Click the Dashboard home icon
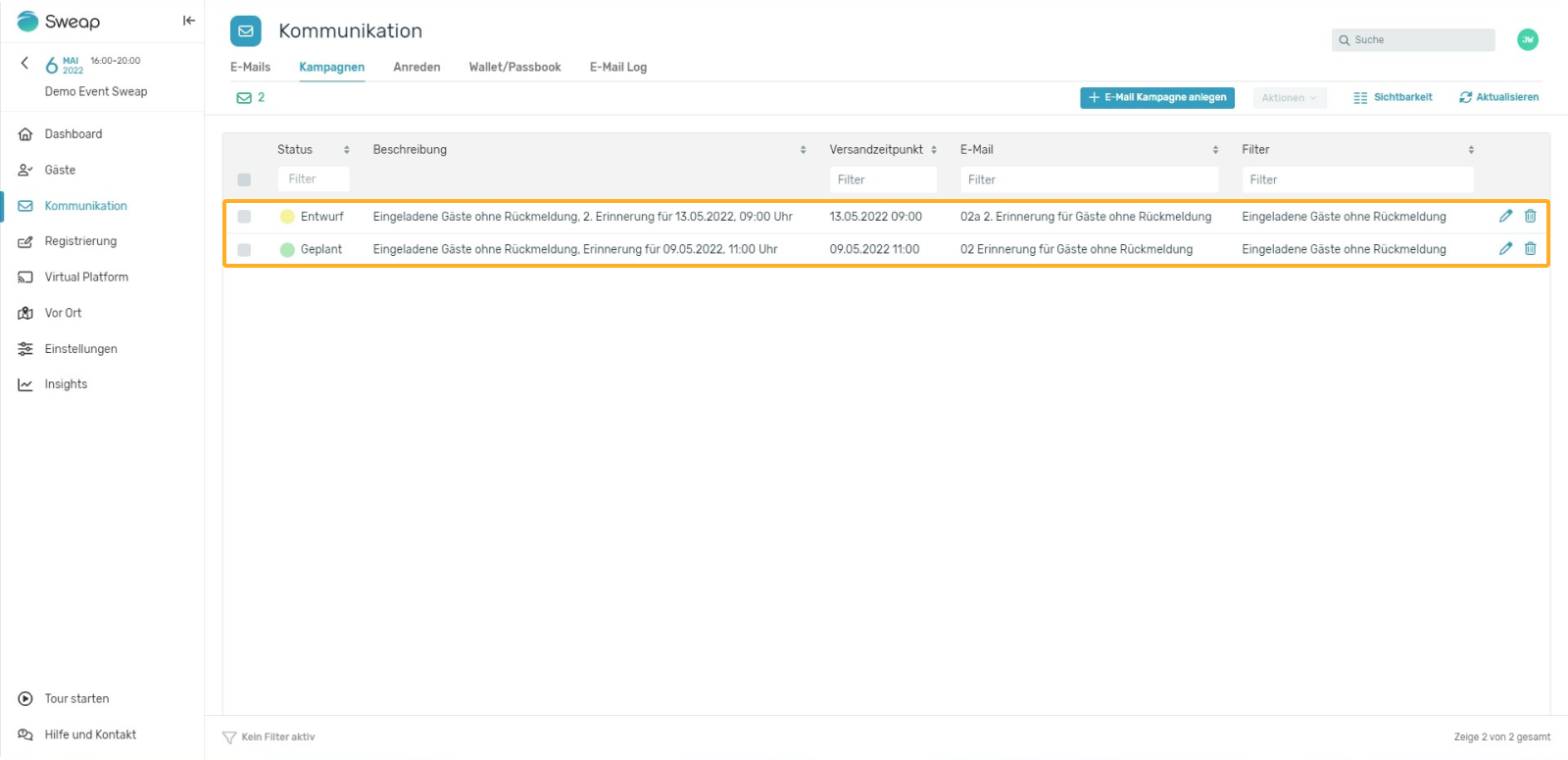Screen dimensions: 1568x760 (25, 134)
